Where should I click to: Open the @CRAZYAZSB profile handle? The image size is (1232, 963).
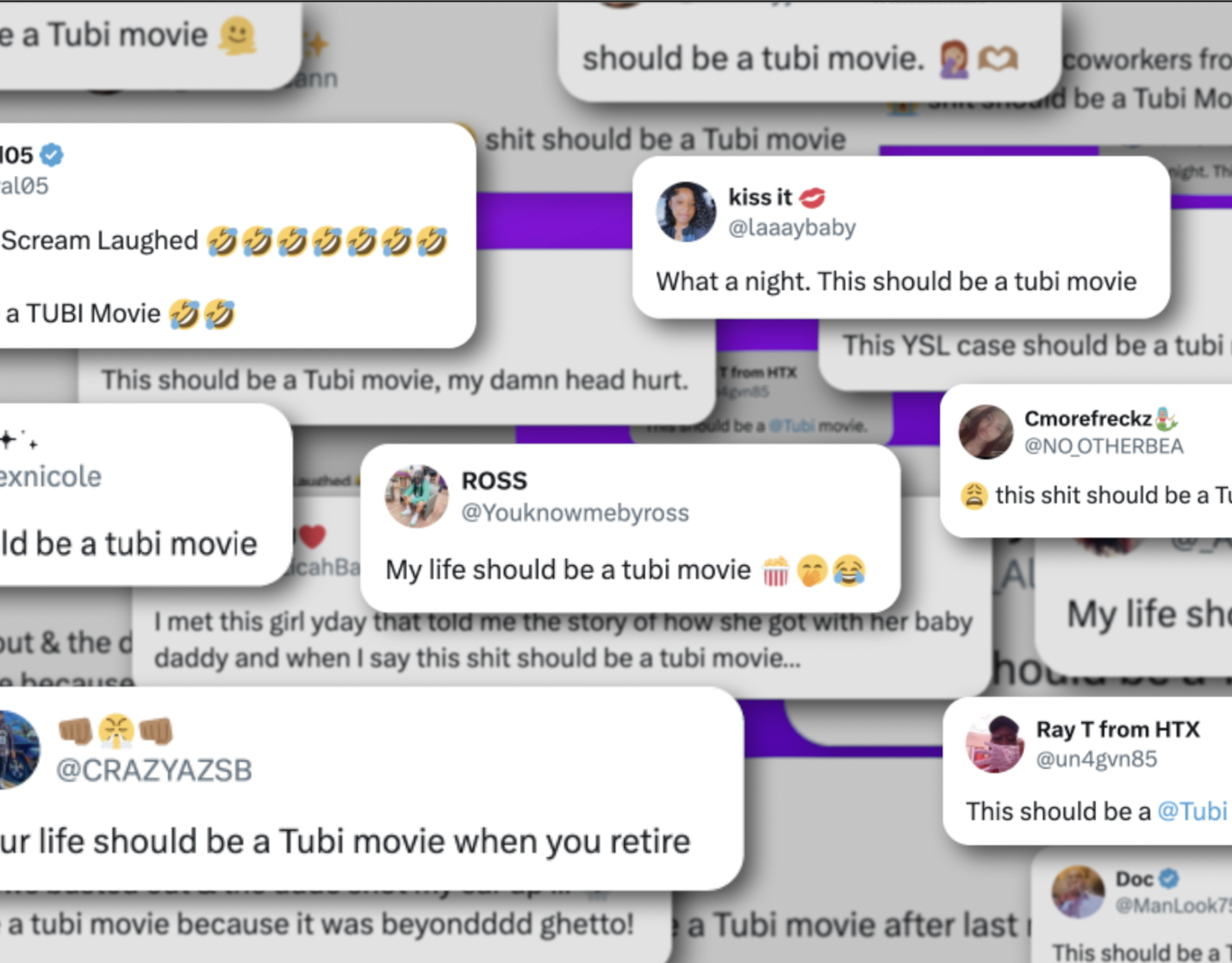(154, 770)
